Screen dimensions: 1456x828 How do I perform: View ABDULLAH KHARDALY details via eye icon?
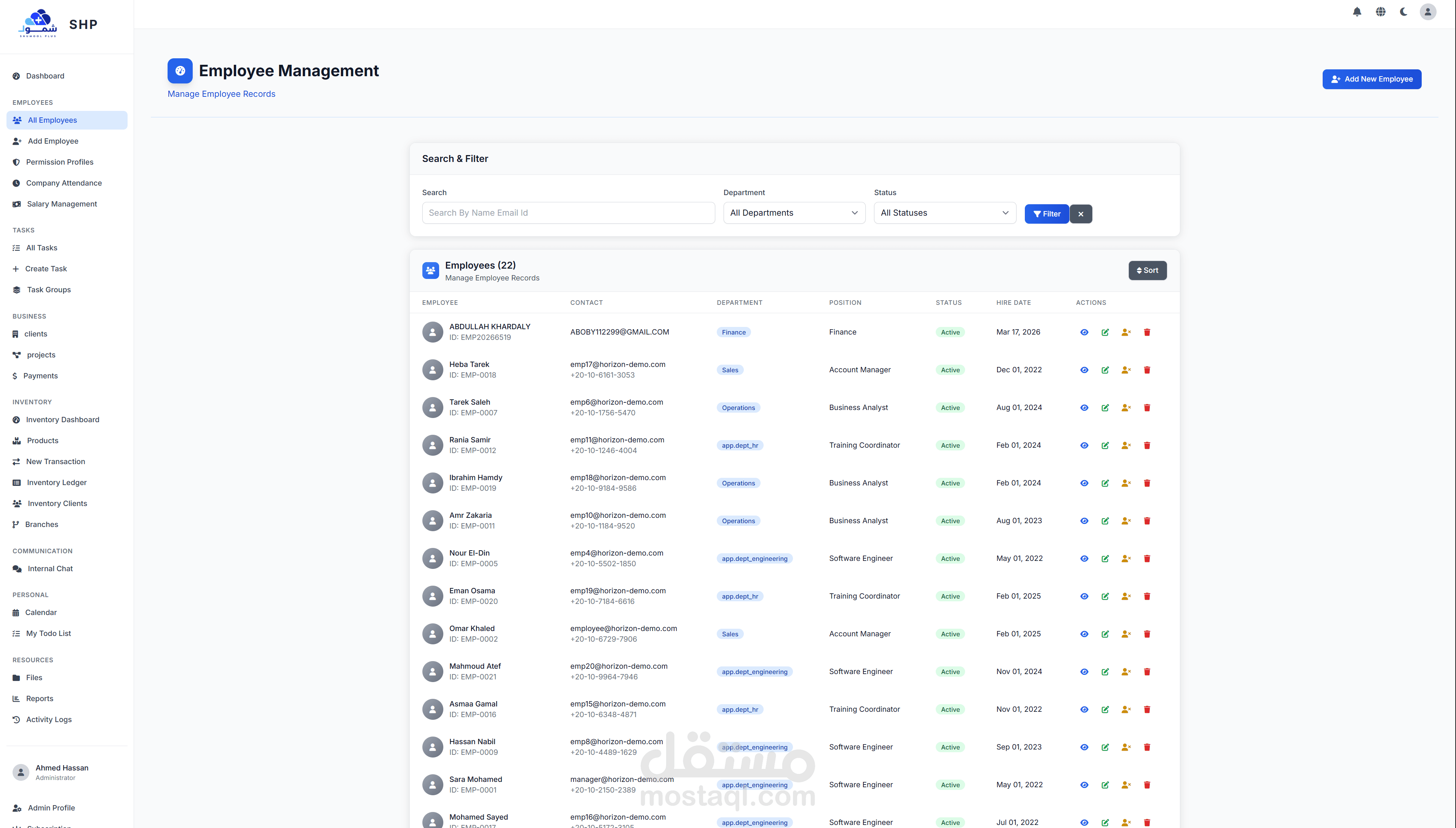(1084, 333)
